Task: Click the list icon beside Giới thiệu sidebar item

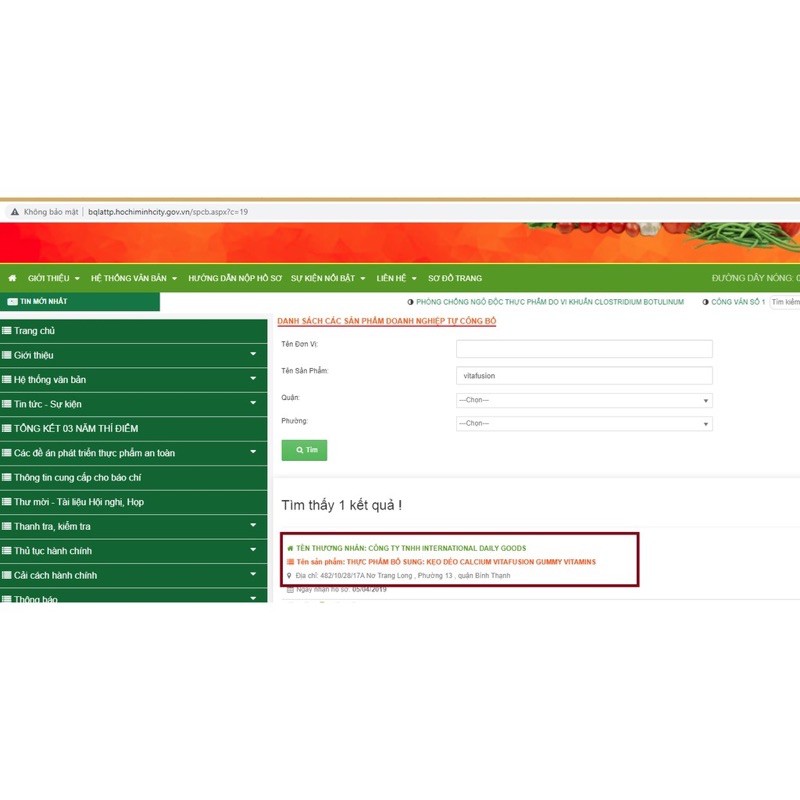Action: [7, 355]
